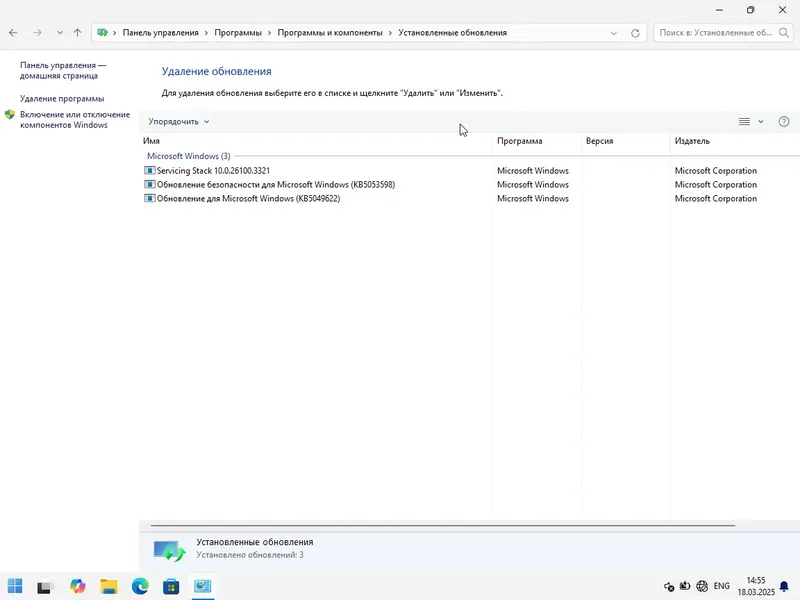Screen dimensions: 800x600
Task: Click the Control Panel icon in breadcrumb bar
Action: [x=100, y=32]
